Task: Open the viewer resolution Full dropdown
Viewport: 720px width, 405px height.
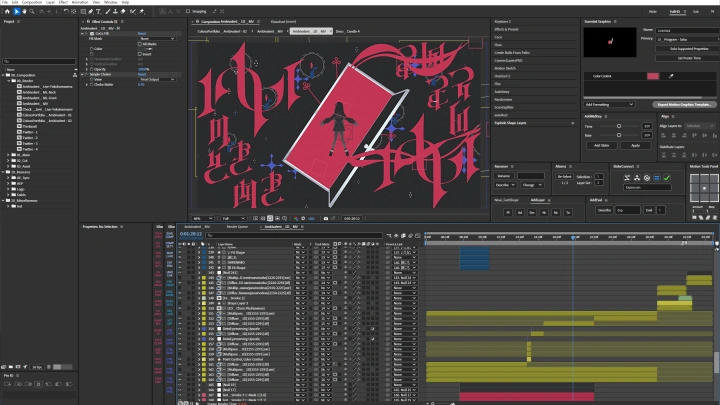Action: (x=233, y=219)
